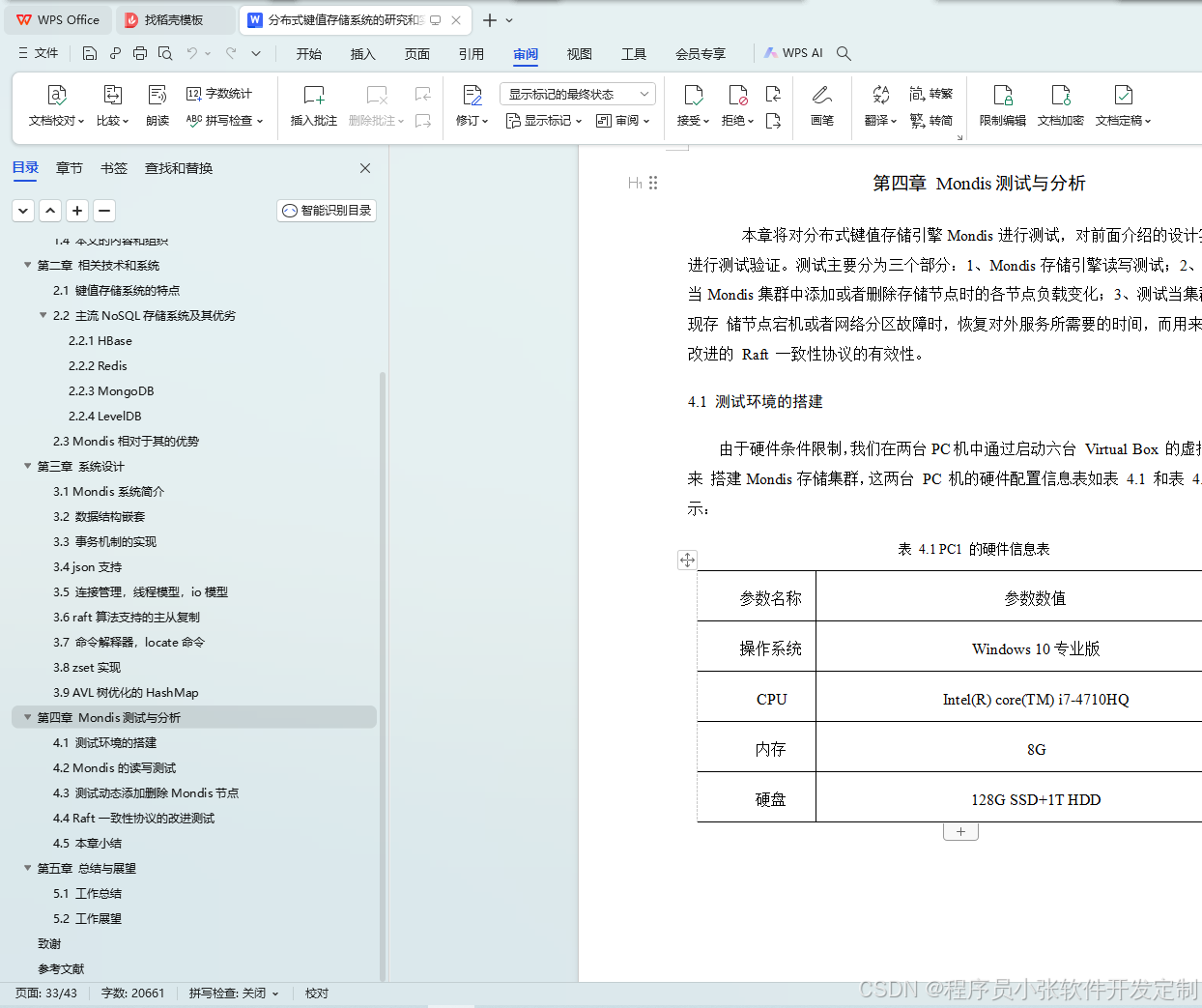
Task: Add table row with plus button
Action: tap(960, 831)
